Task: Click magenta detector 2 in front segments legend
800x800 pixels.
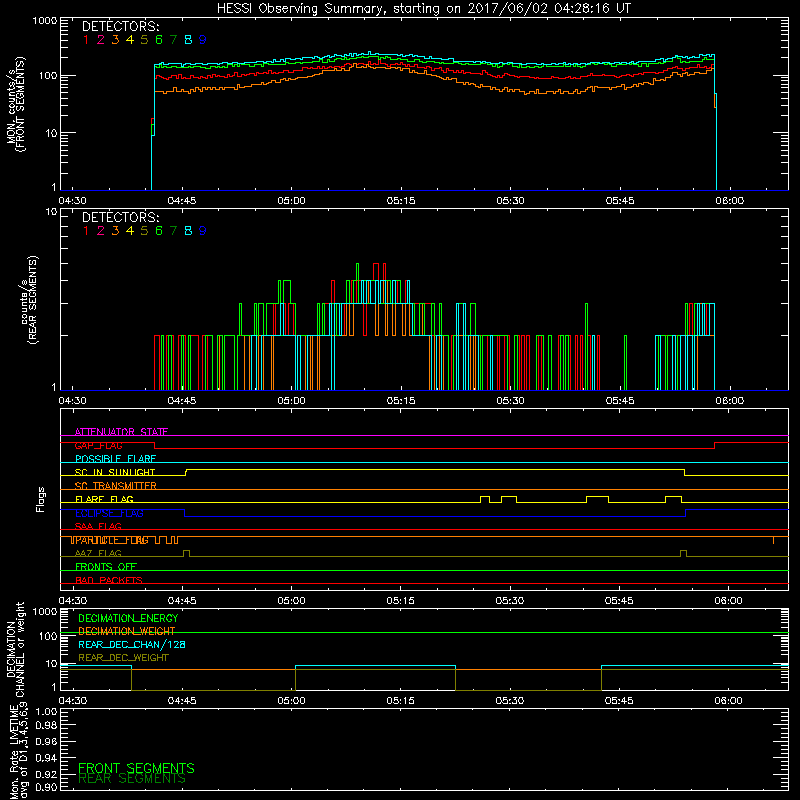Action: click(101, 40)
